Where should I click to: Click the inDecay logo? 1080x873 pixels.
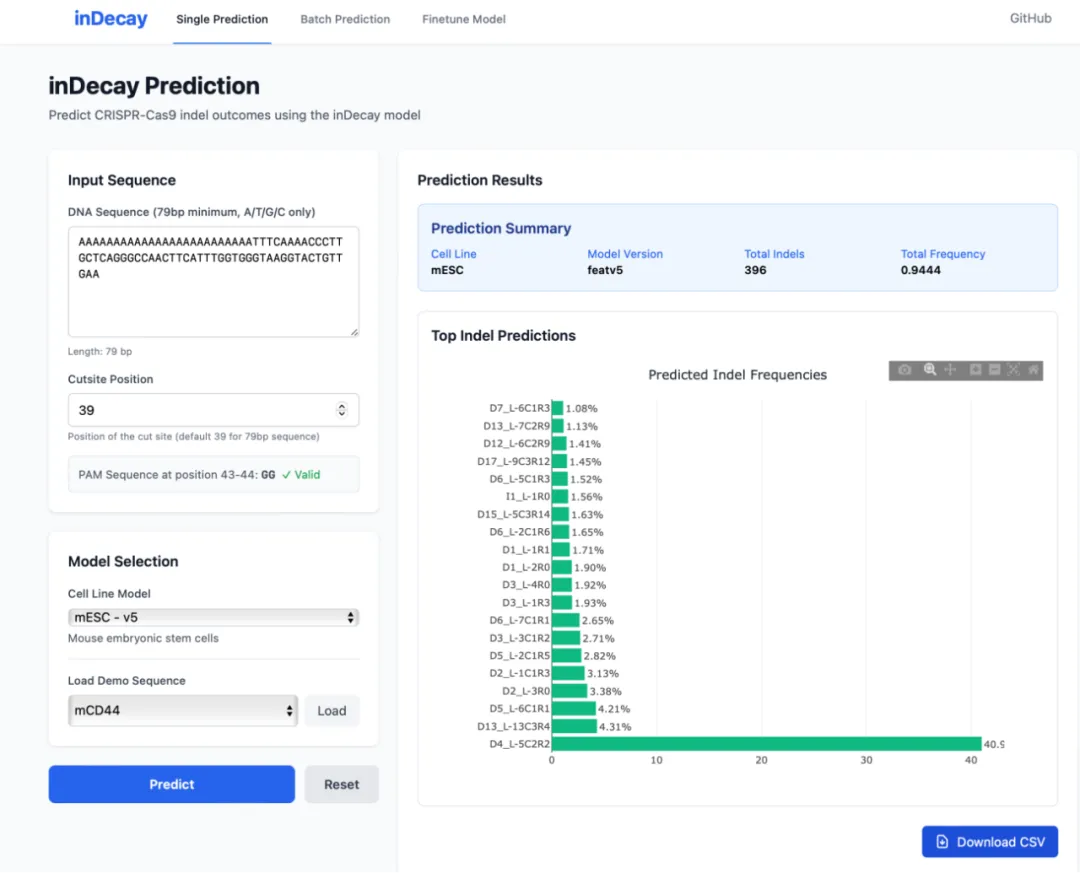pos(111,19)
